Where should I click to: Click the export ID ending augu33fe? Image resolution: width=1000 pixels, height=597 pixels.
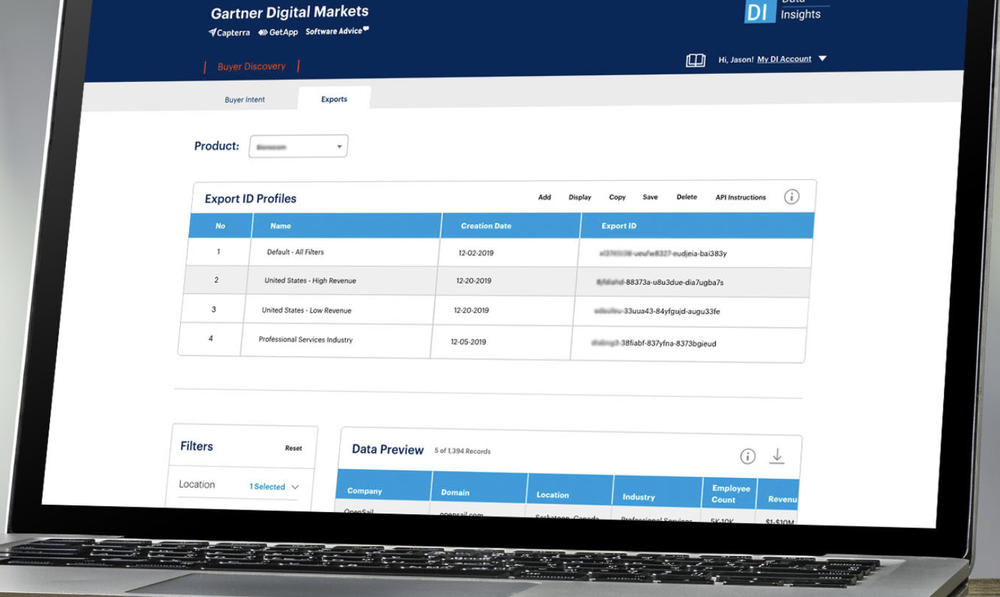click(x=656, y=311)
